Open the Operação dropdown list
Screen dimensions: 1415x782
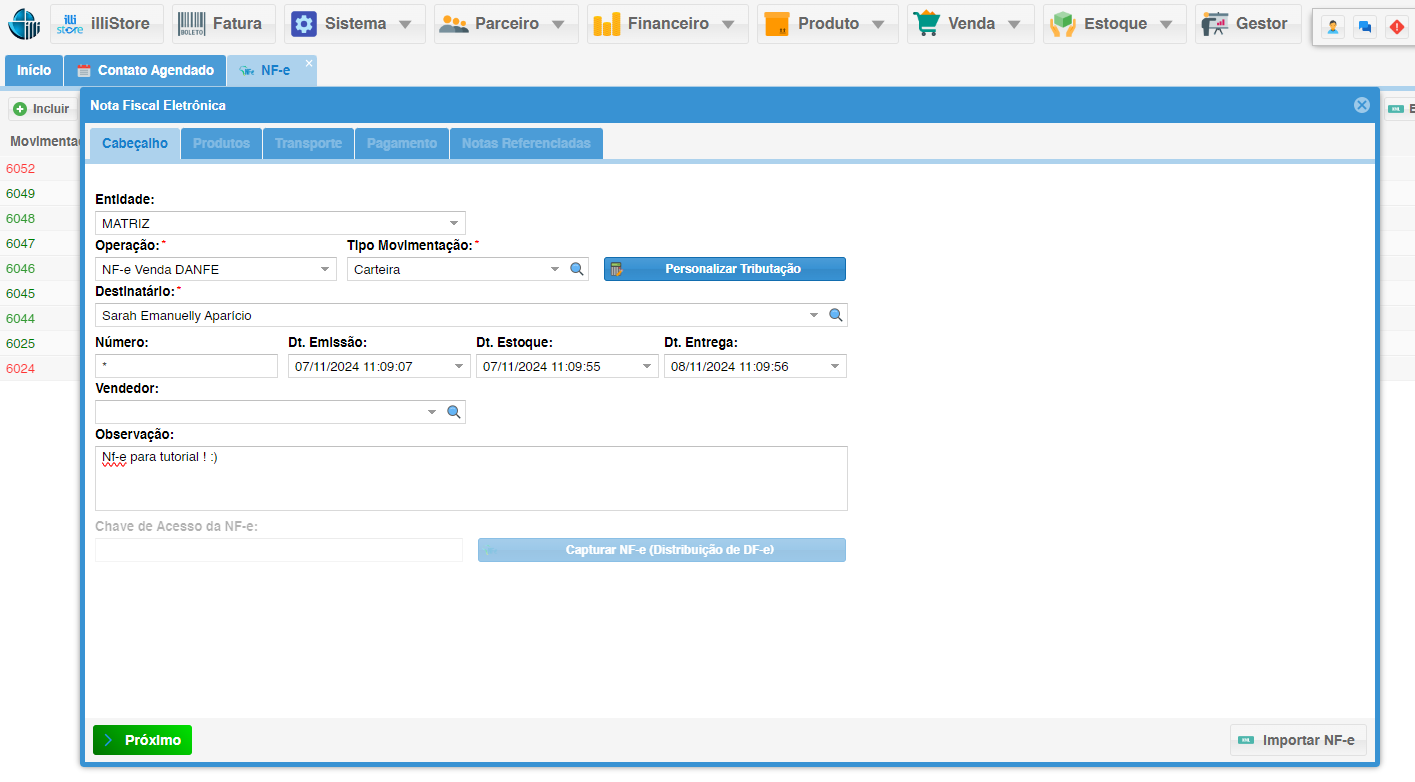pyautogui.click(x=325, y=269)
